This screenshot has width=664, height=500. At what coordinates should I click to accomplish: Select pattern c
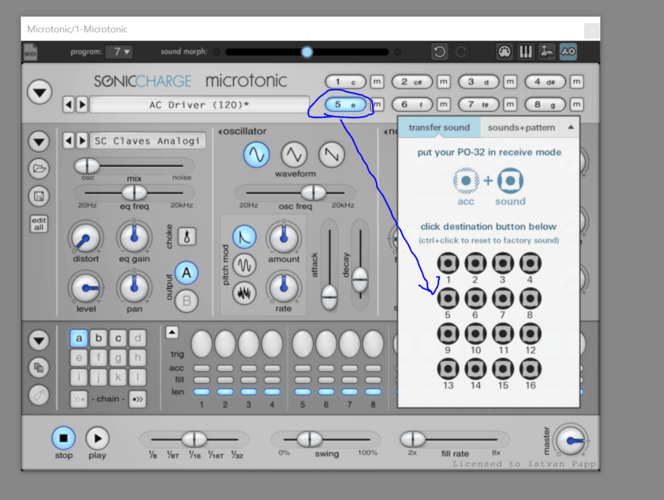118,338
